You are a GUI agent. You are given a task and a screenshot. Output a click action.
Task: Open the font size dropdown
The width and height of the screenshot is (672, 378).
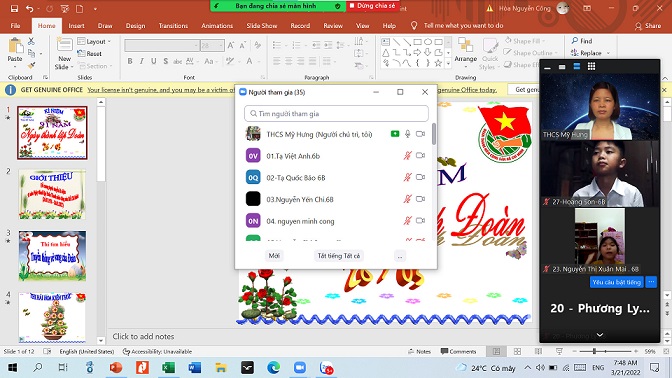(221, 45)
